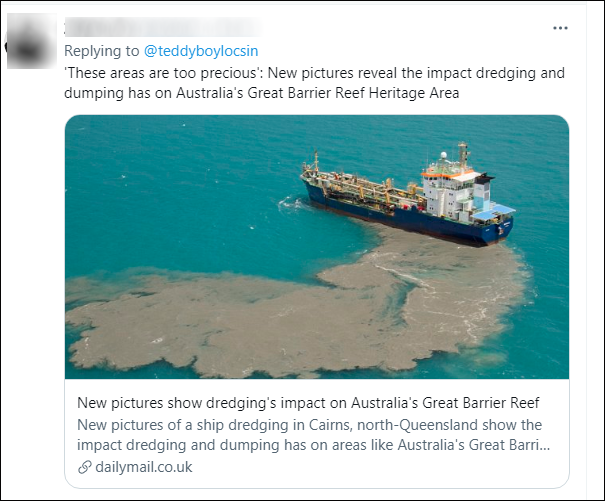Click the chain link icon beside dailymail.co.uk
This screenshot has width=605, height=501.
tap(84, 466)
